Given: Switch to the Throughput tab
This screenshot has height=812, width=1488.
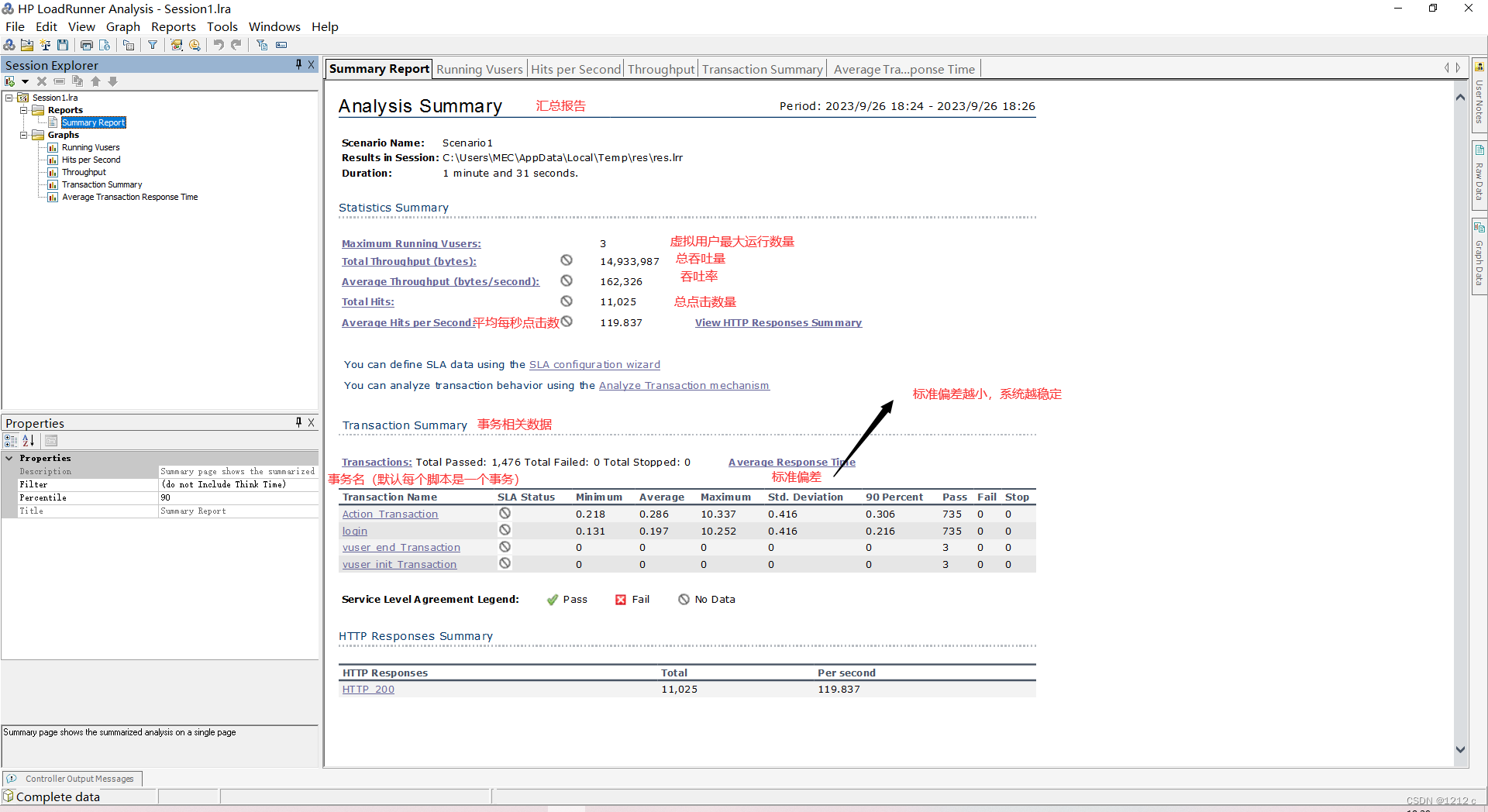Looking at the screenshot, I should (661, 69).
